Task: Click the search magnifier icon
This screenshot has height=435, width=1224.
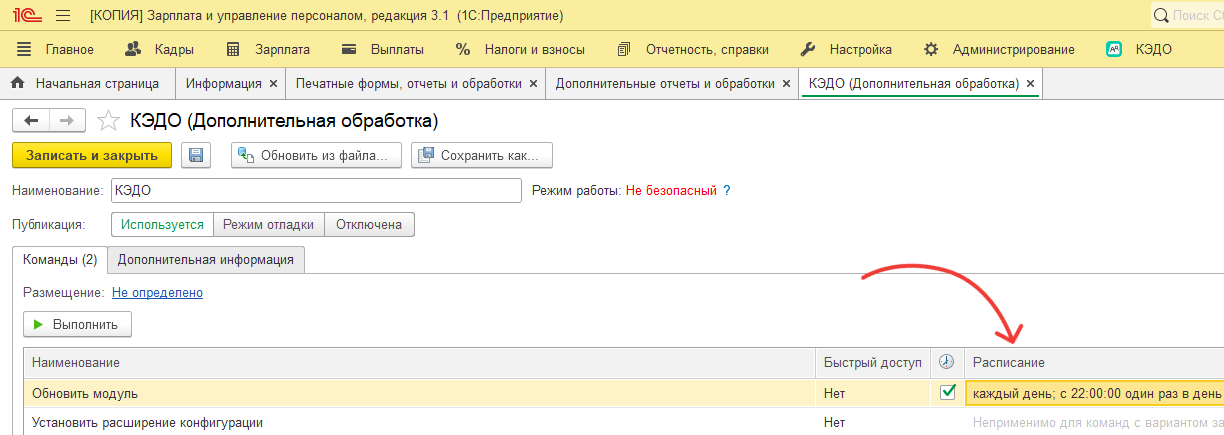Action: [x=1161, y=16]
